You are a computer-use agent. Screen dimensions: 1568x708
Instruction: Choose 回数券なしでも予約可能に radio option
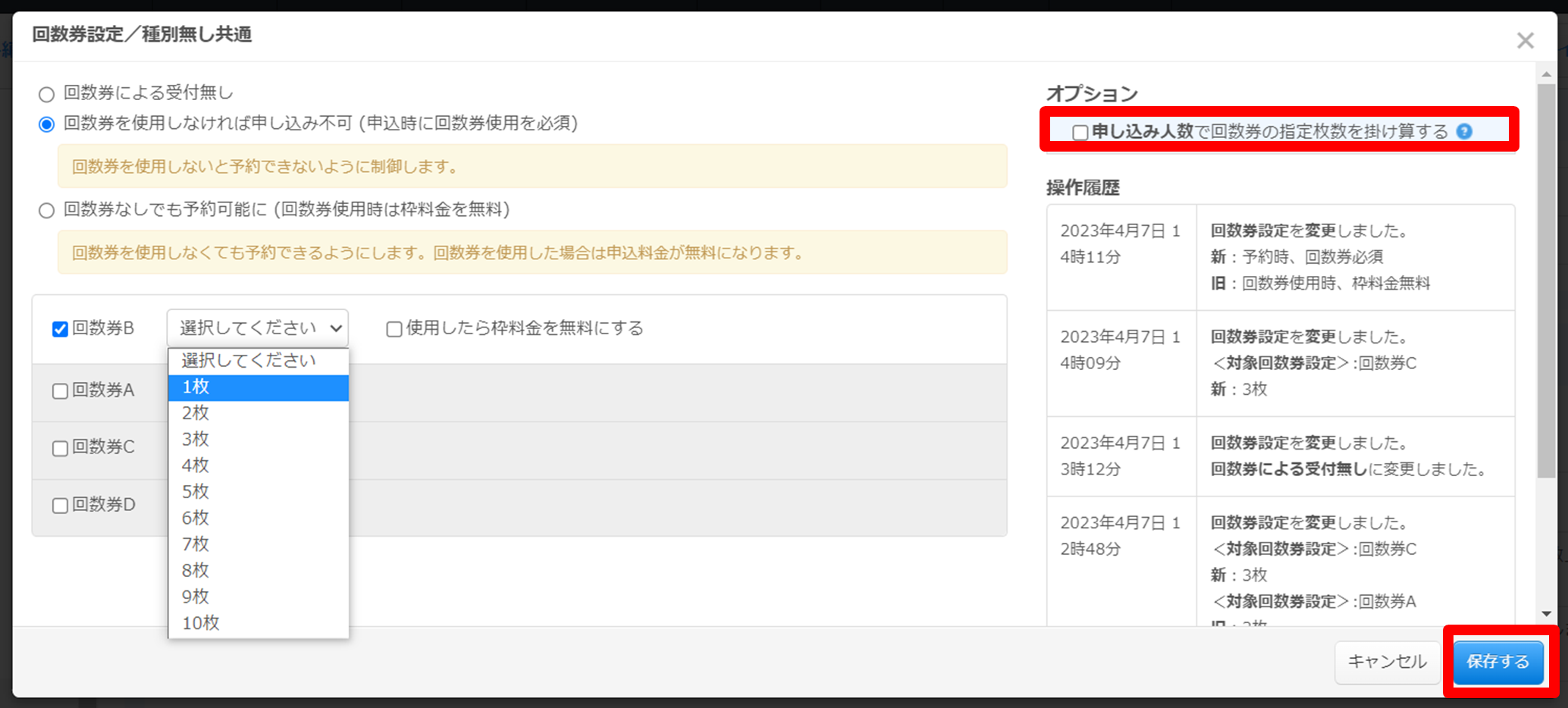coord(47,210)
